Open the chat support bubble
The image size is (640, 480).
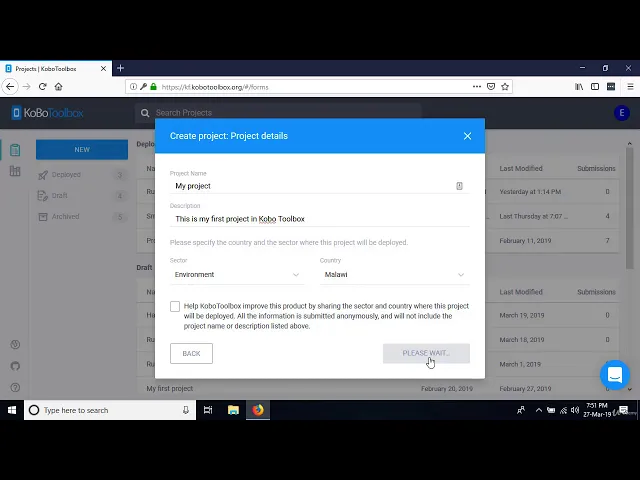(x=615, y=375)
